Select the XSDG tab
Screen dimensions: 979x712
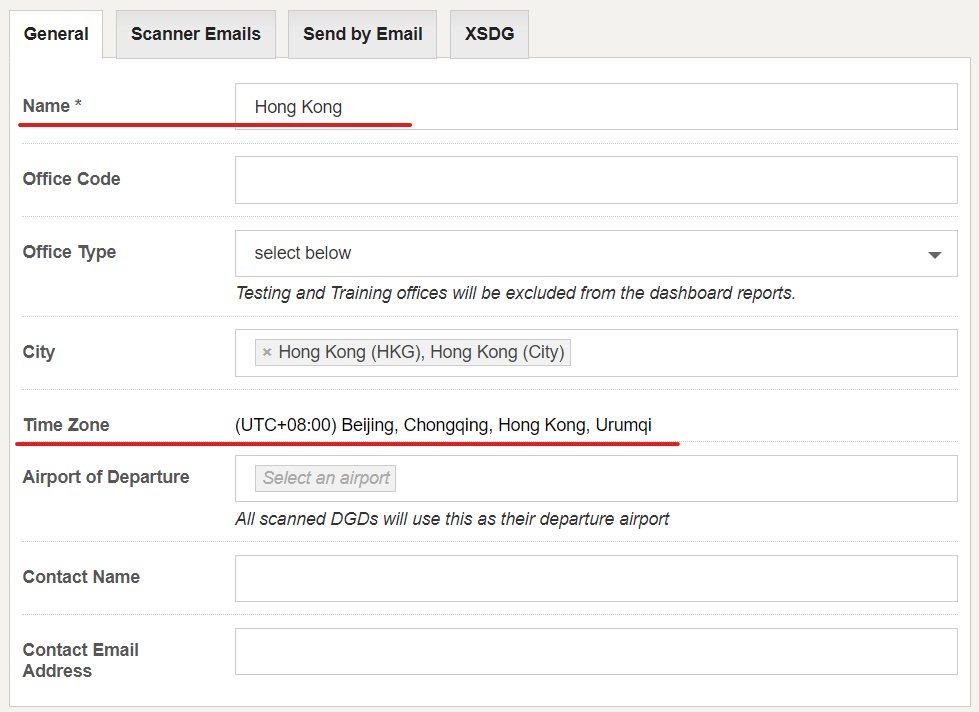point(489,34)
